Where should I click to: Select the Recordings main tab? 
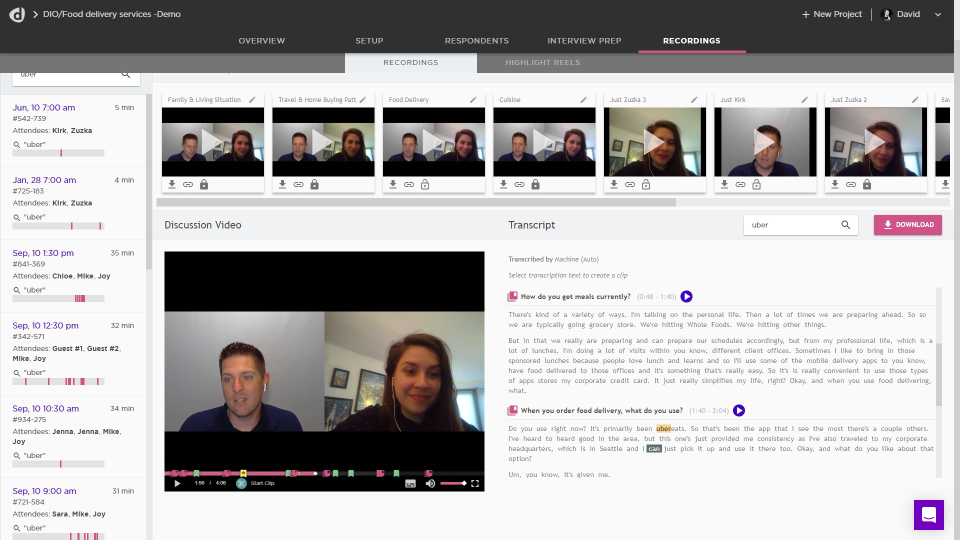pyautogui.click(x=691, y=40)
